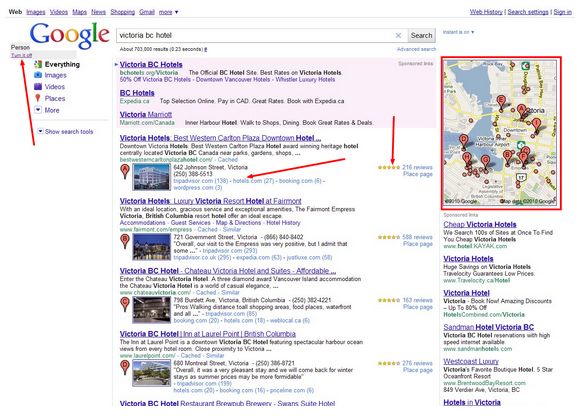
Task: Click the Search button
Action: [421, 36]
